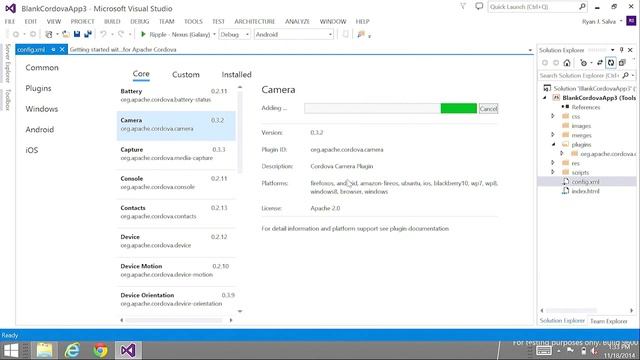Open the feedback speech bubble icon
Viewport: 640px width, 360px height.
click(x=479, y=7)
